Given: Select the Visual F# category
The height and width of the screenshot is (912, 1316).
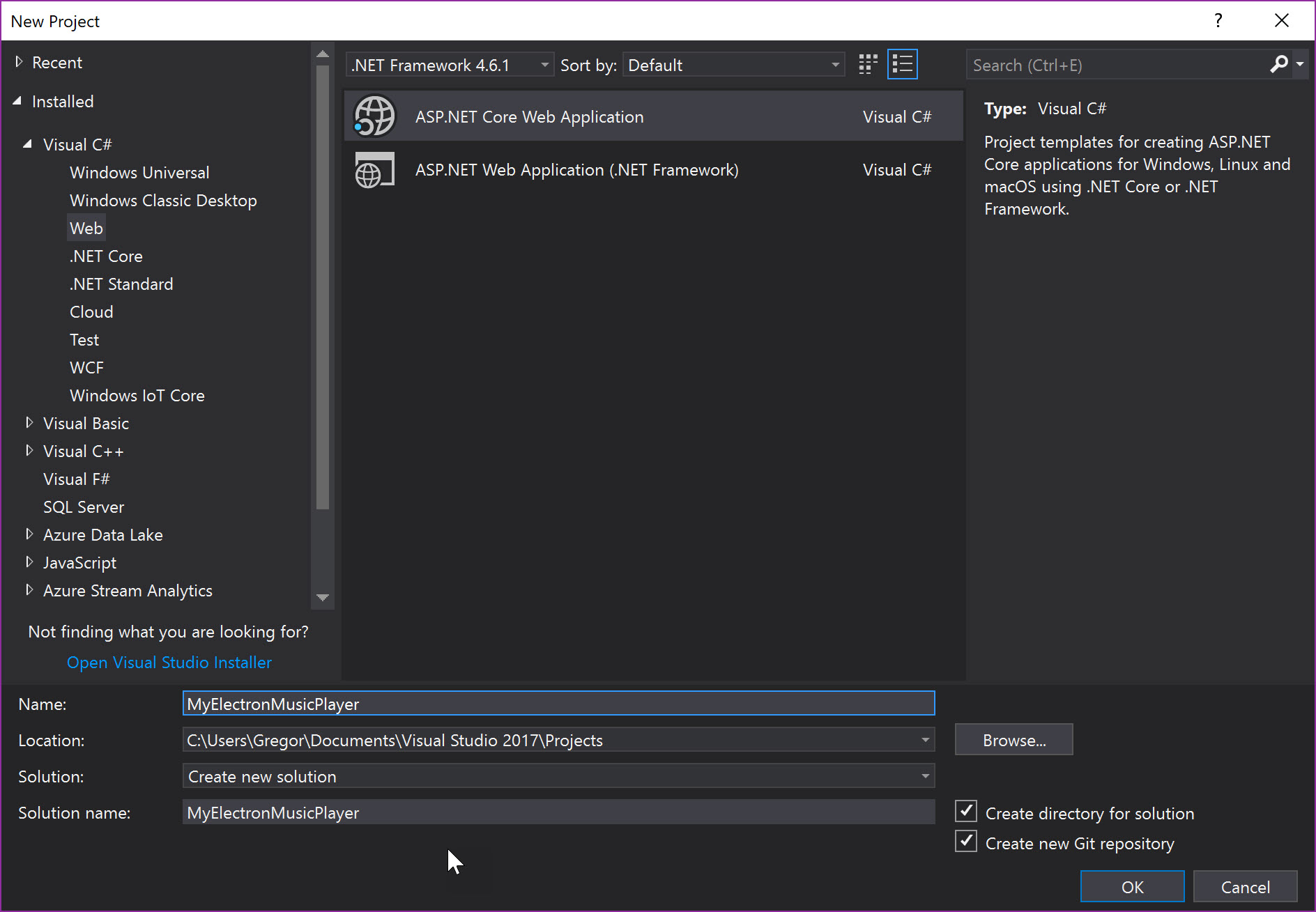Looking at the screenshot, I should 77,479.
